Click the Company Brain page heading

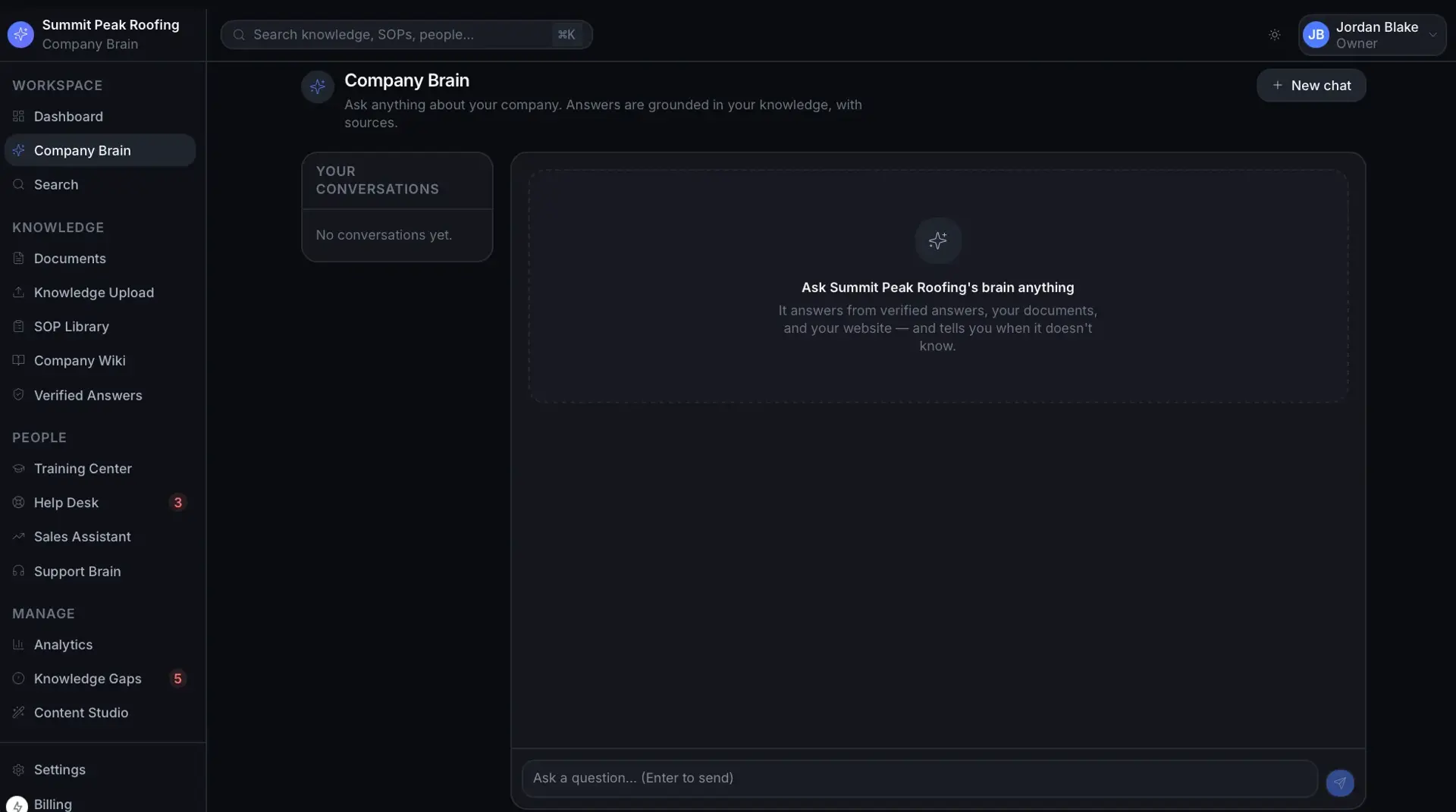click(x=406, y=80)
